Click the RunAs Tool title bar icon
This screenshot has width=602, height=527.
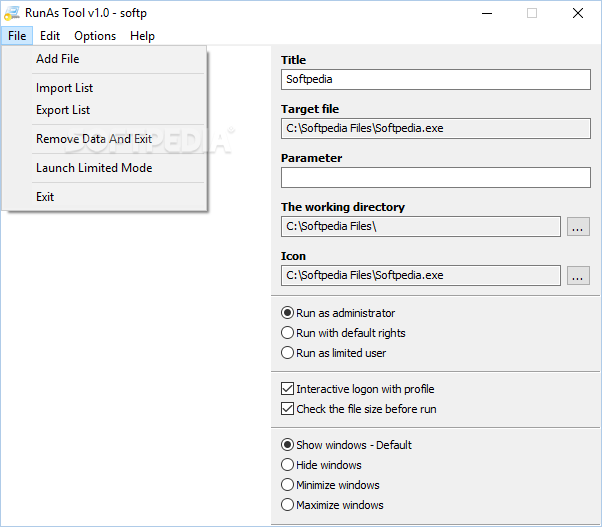pos(12,13)
